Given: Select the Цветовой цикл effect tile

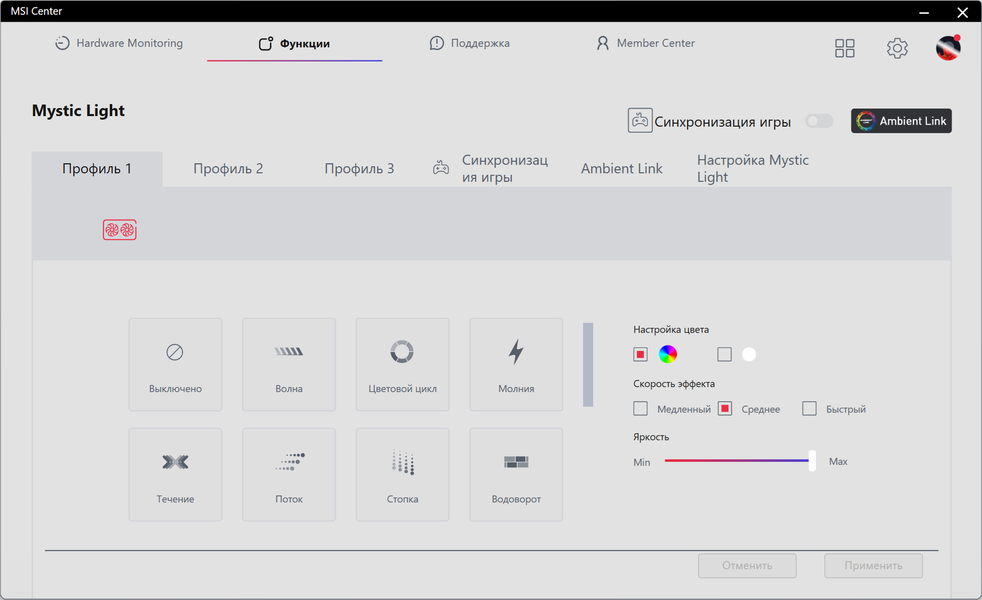Looking at the screenshot, I should [402, 365].
